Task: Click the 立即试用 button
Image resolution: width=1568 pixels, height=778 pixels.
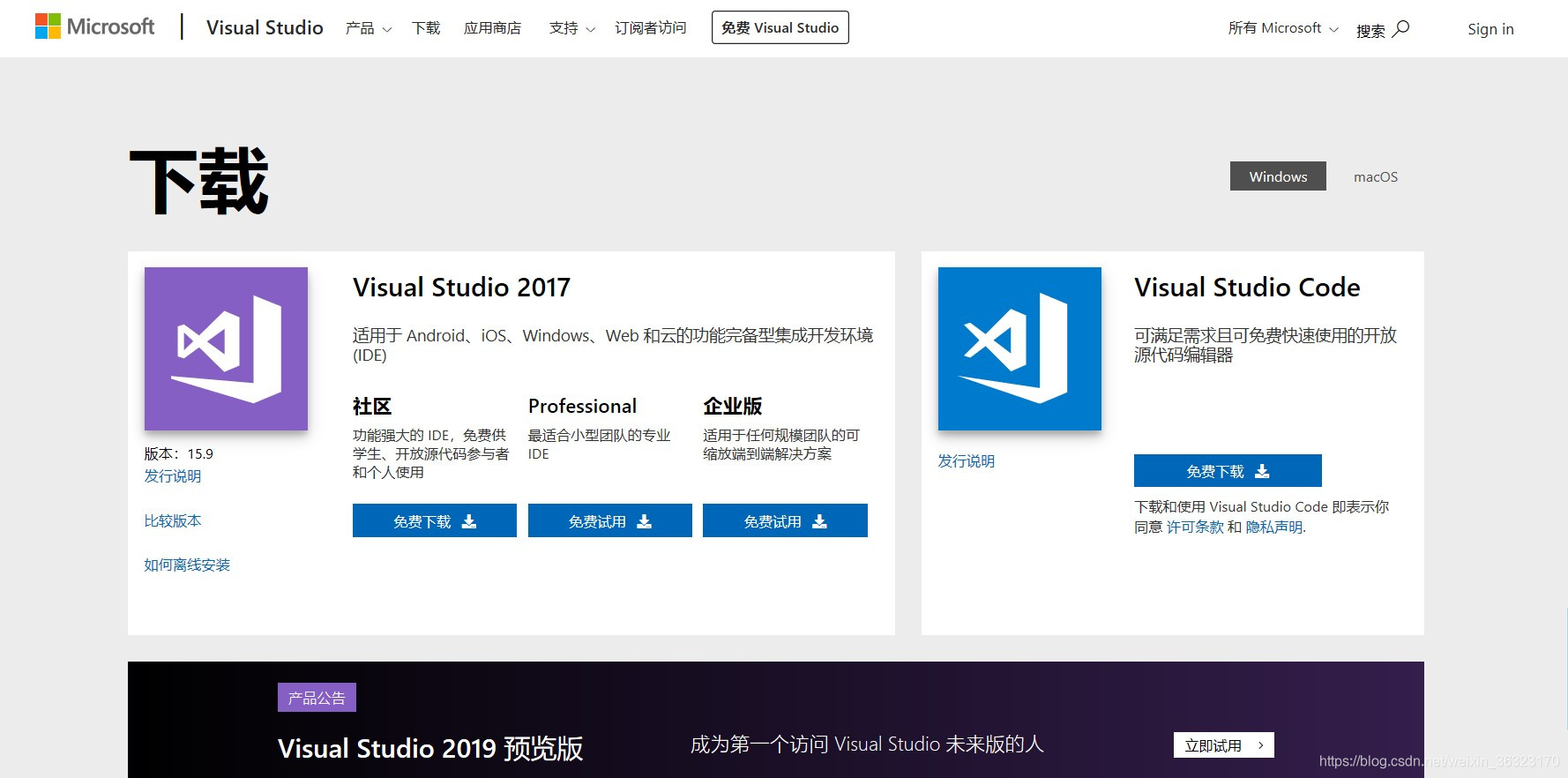Action: pyautogui.click(x=1224, y=745)
